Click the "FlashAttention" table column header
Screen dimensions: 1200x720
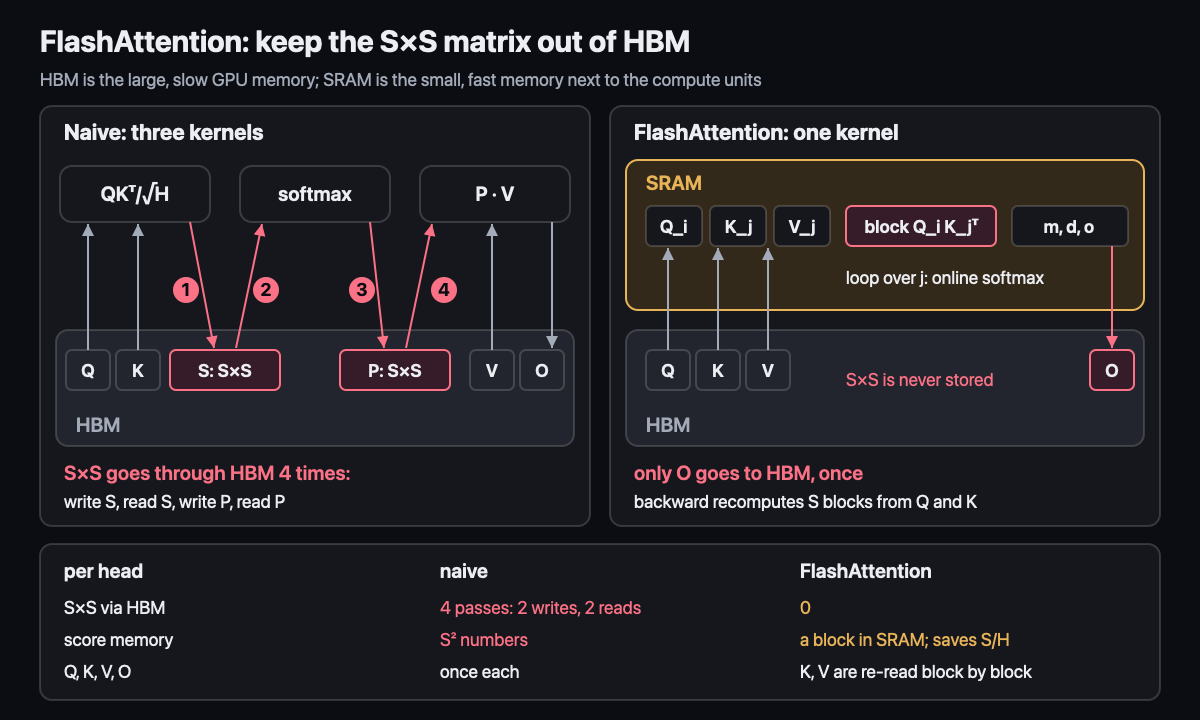866,572
